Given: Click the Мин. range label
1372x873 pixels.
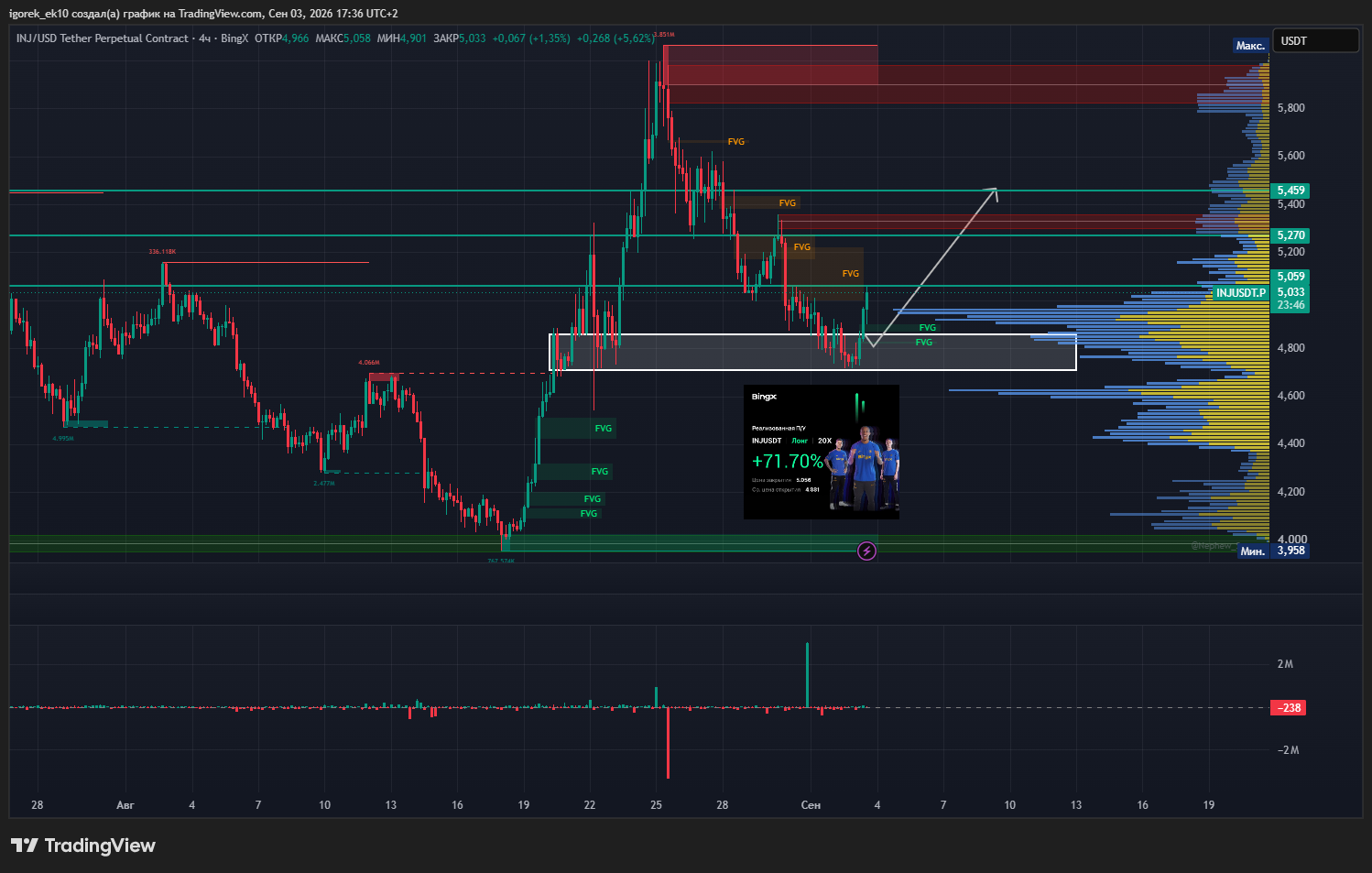Looking at the screenshot, I should tap(1252, 551).
